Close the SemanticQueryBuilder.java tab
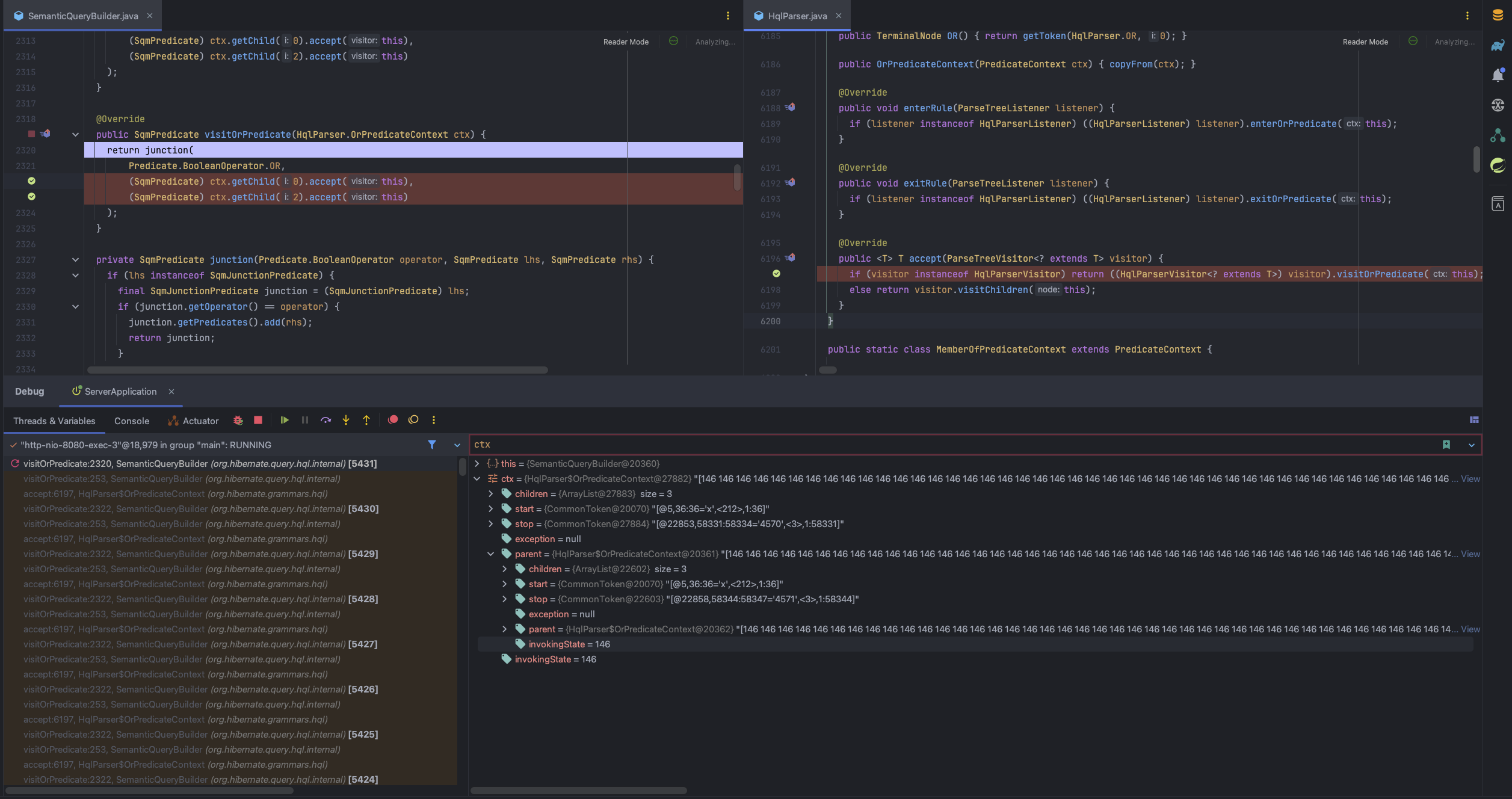This screenshot has height=799, width=1512. coord(150,16)
